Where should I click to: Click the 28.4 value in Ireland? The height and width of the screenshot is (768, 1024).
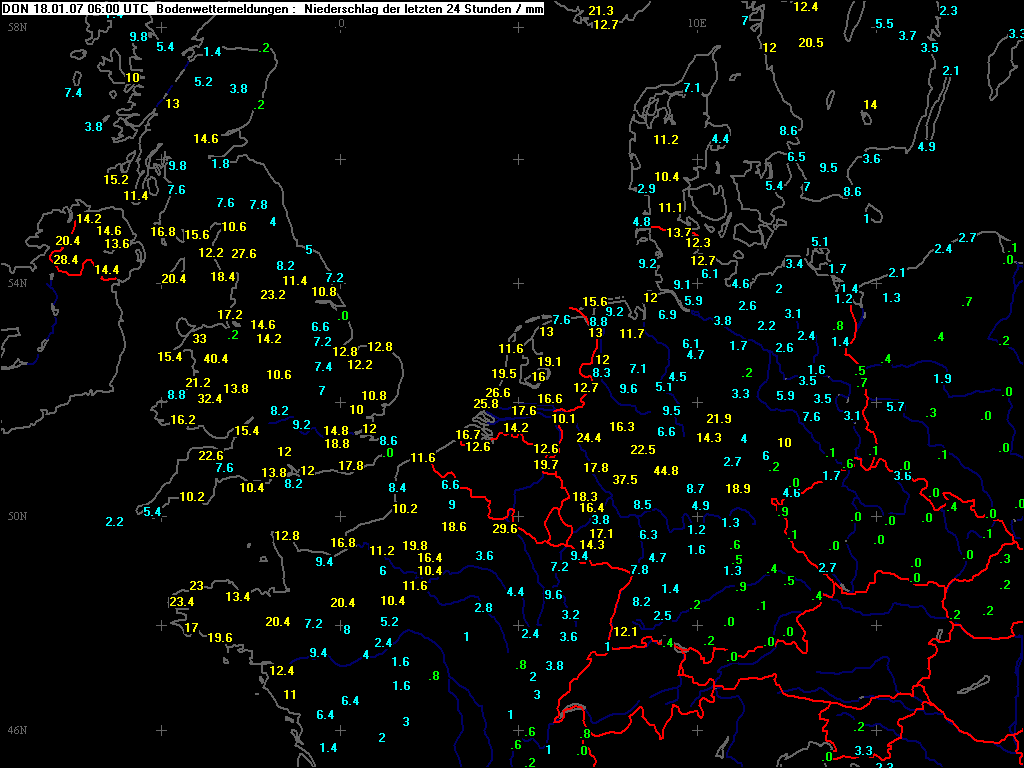click(66, 259)
